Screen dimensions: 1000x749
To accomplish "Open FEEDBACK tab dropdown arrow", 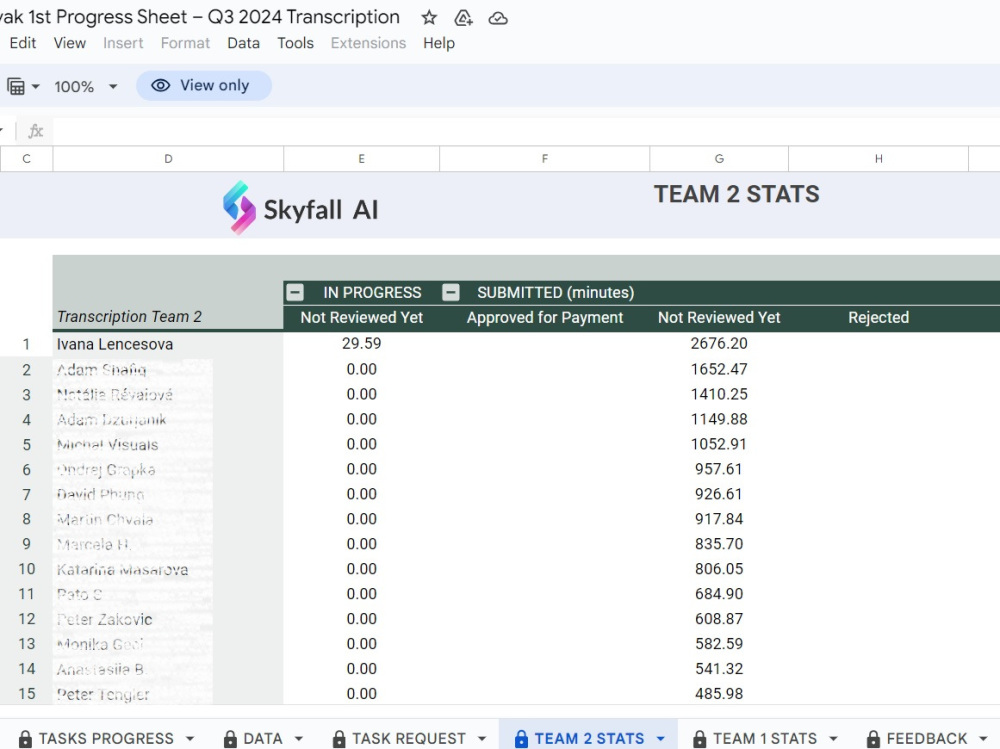I will (983, 739).
